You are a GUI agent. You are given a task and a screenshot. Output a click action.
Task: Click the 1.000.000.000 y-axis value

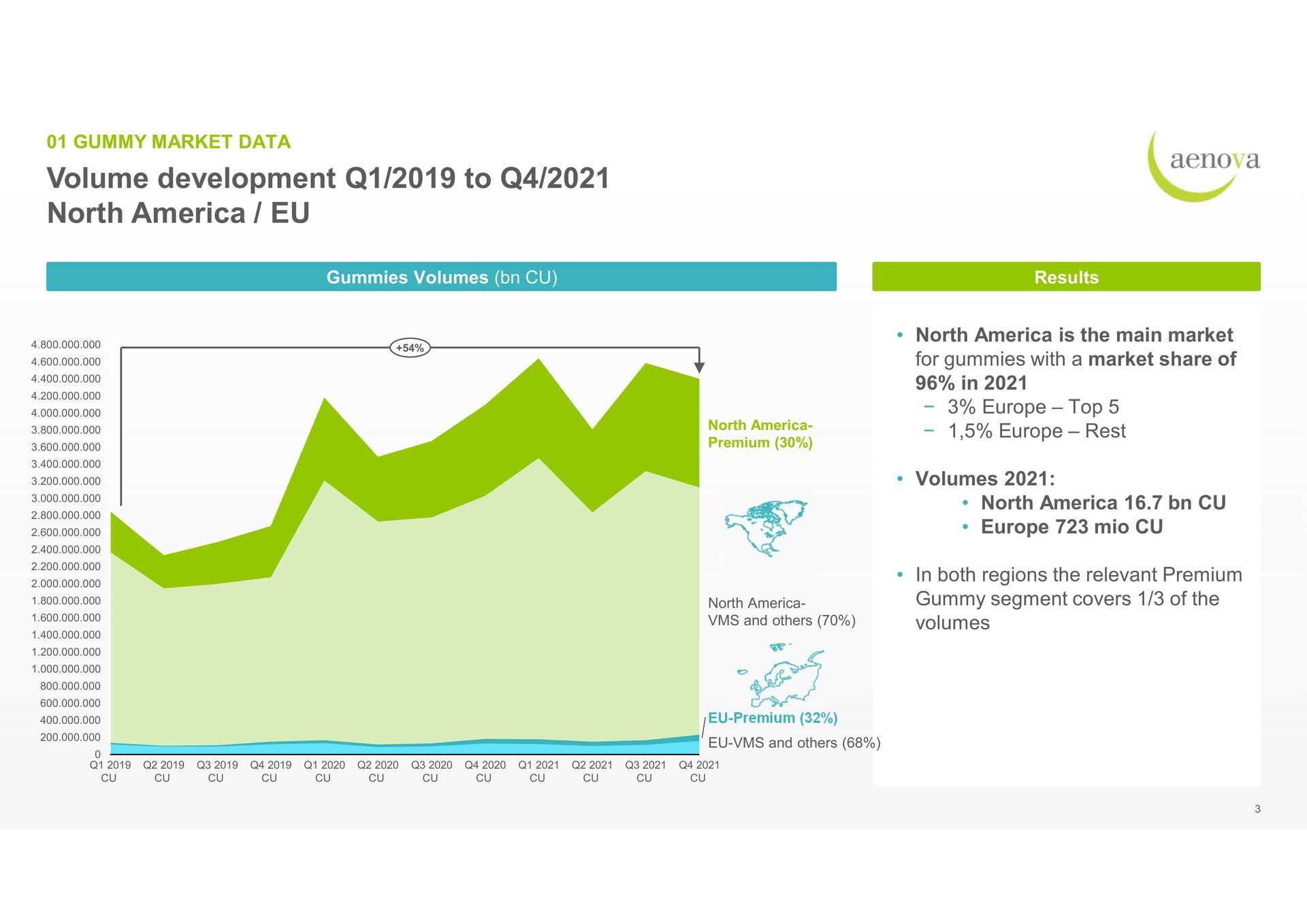[x=65, y=670]
